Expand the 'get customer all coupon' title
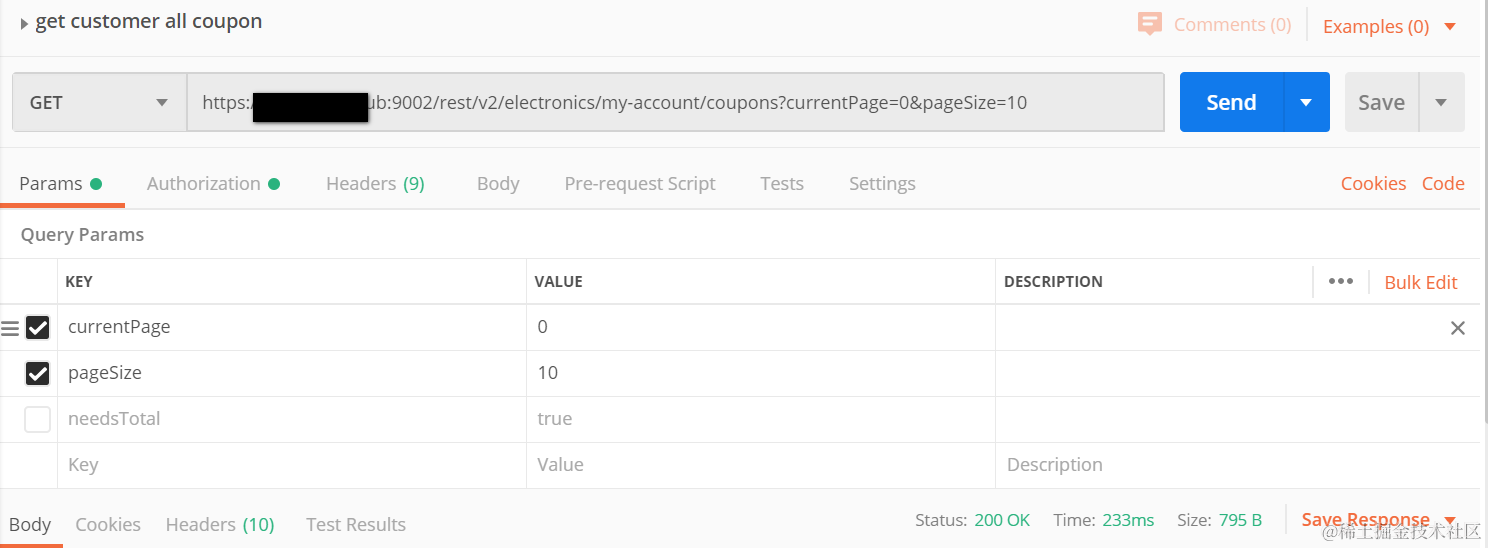The width and height of the screenshot is (1488, 548). point(24,23)
